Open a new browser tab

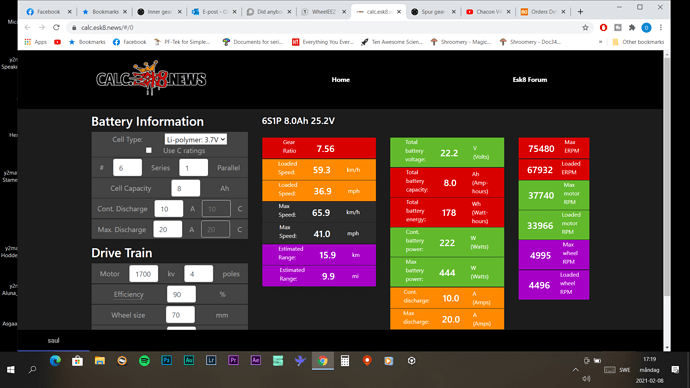[x=580, y=12]
